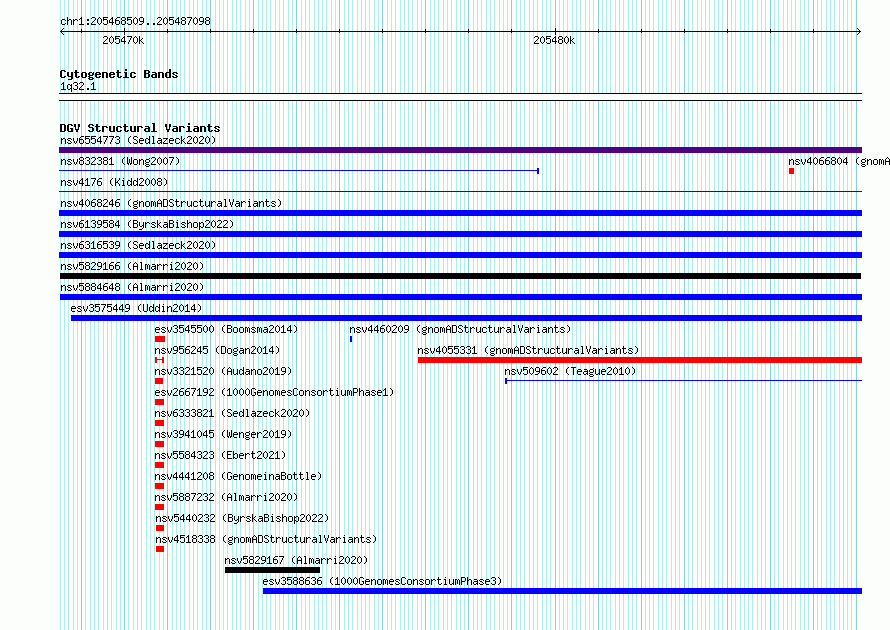
Task: Open the nsv6316539 (Sedlazeck2020) label
Action: click(x=138, y=245)
